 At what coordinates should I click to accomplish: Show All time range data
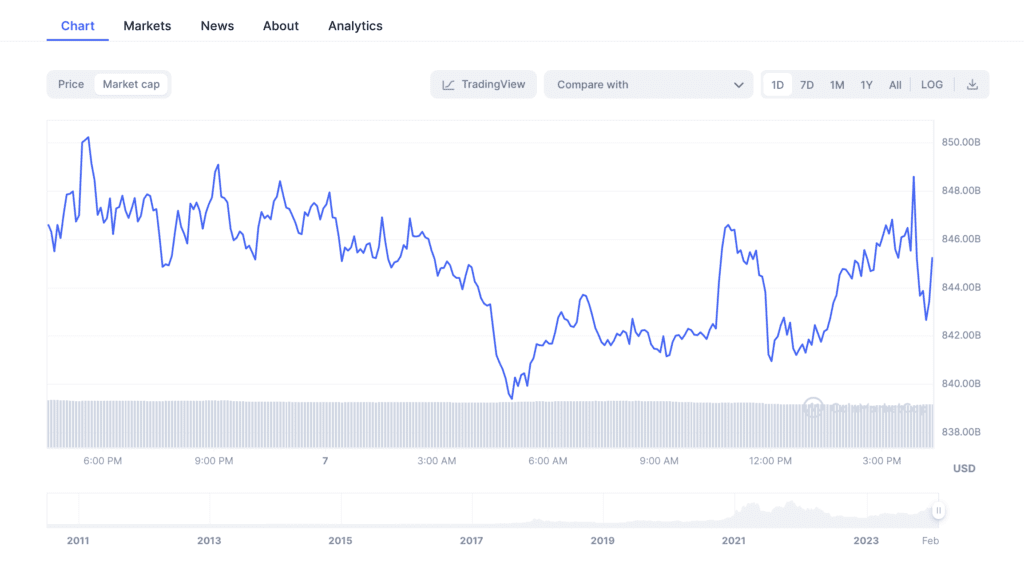895,85
